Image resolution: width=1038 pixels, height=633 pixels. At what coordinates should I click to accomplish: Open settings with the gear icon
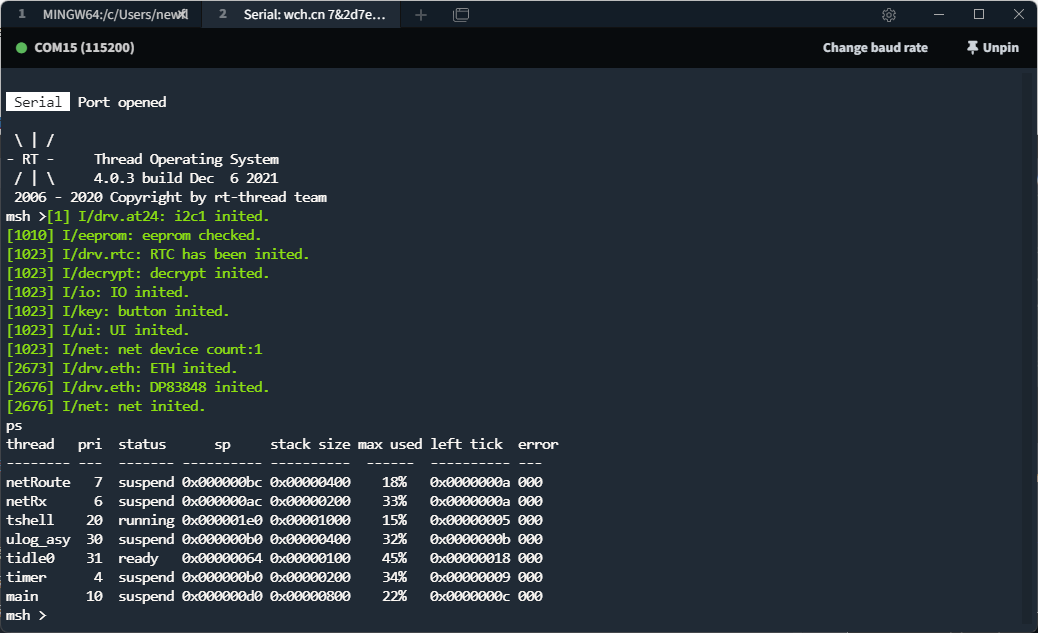(889, 15)
